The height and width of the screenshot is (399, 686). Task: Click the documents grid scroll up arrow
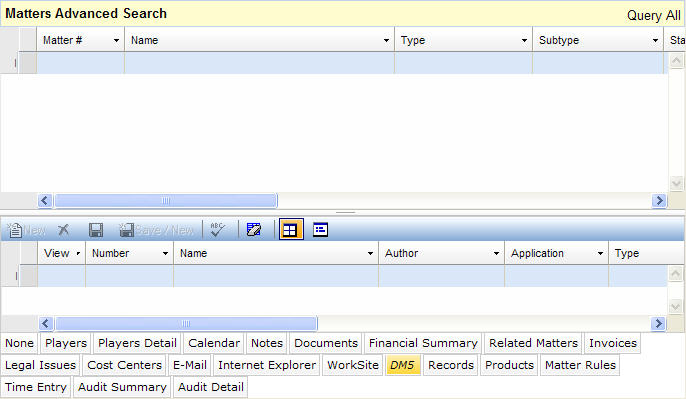coord(676,274)
